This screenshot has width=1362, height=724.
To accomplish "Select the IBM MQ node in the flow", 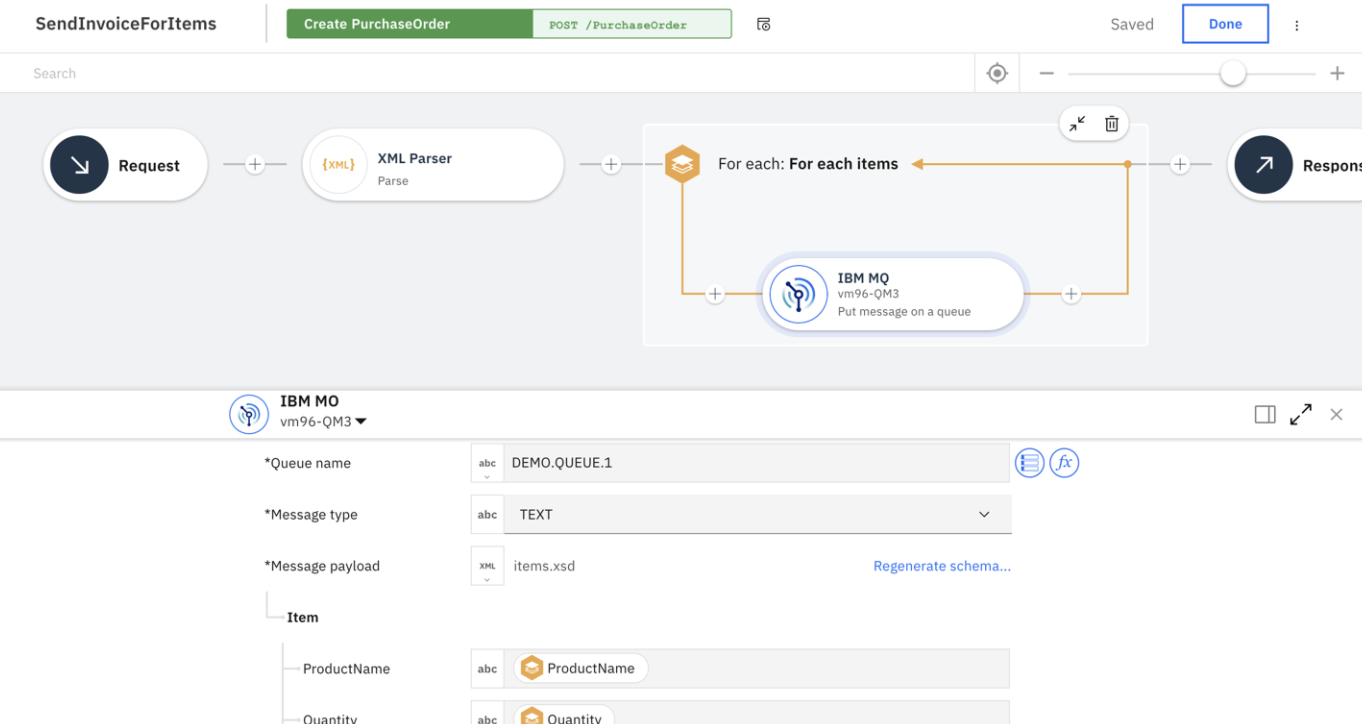I will click(891, 294).
